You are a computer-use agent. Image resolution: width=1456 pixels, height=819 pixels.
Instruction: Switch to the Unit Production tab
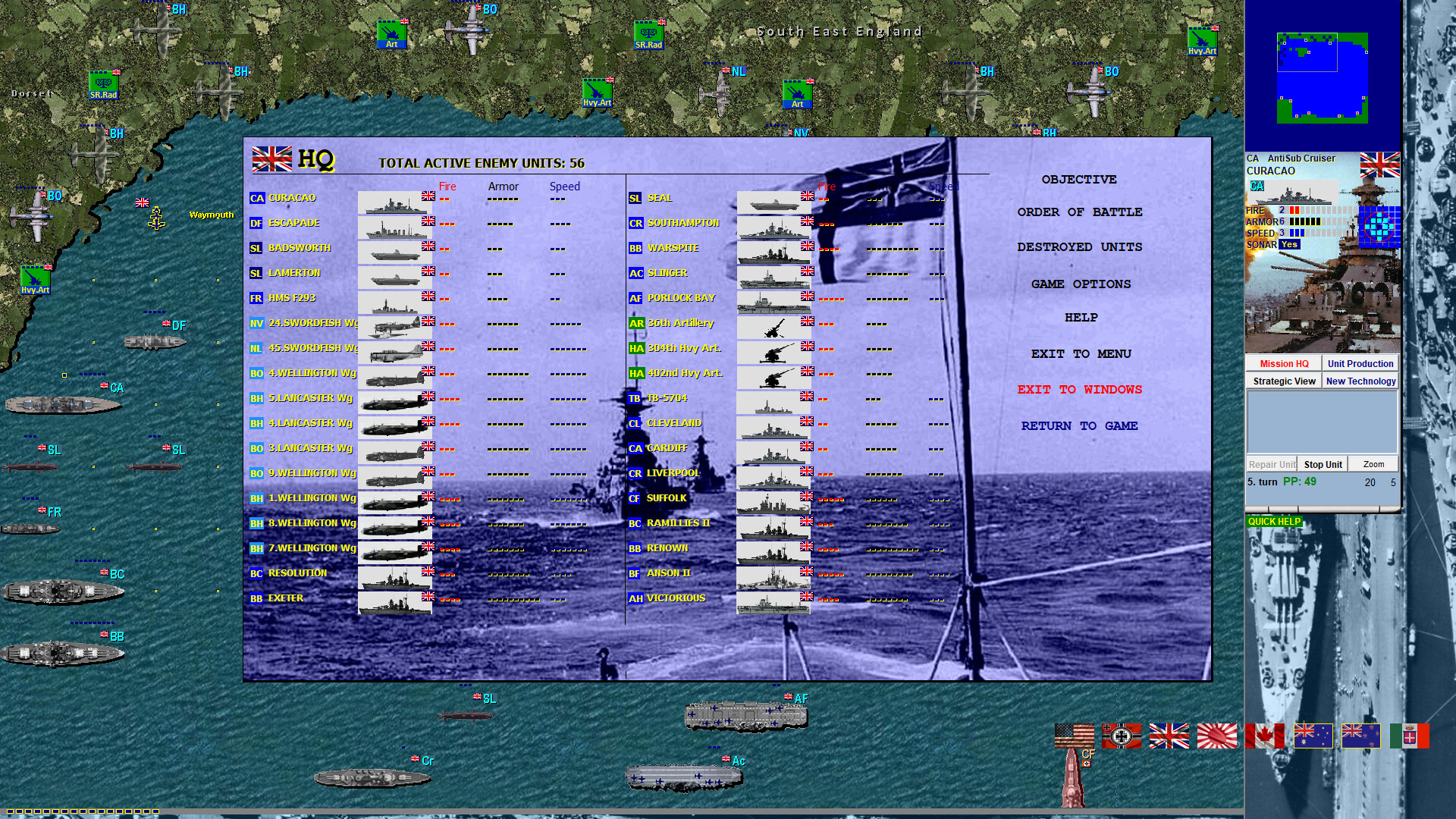tap(1360, 363)
